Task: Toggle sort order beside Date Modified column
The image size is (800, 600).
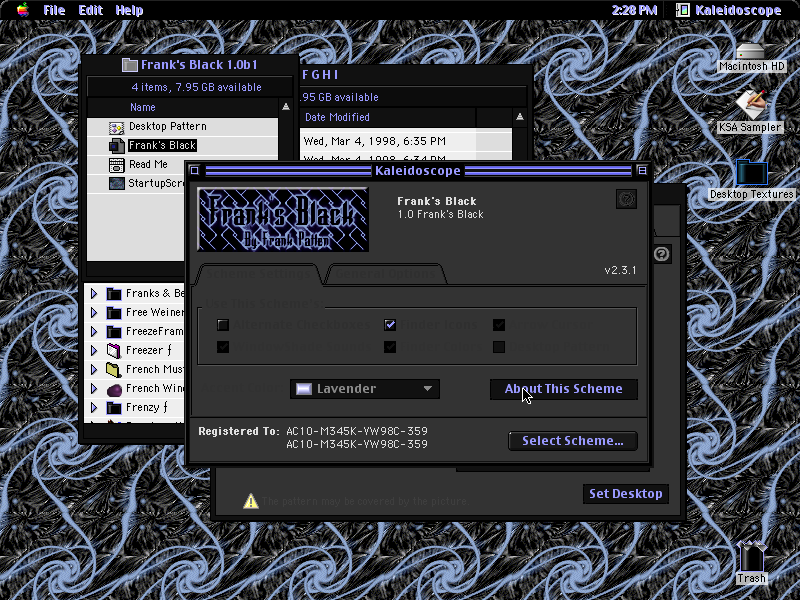Action: 519,117
